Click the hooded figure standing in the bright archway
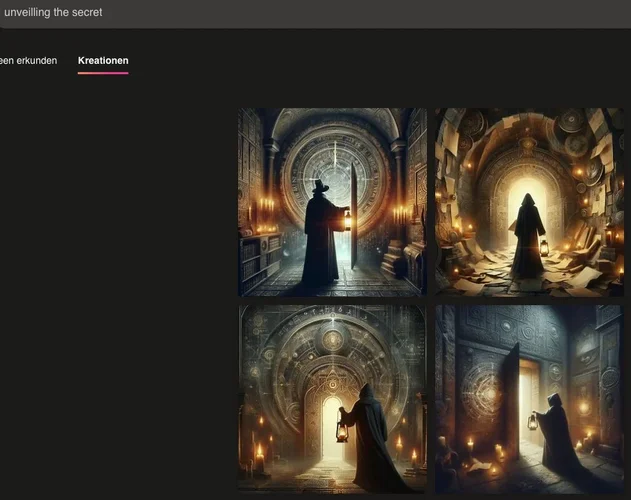 pos(527,238)
